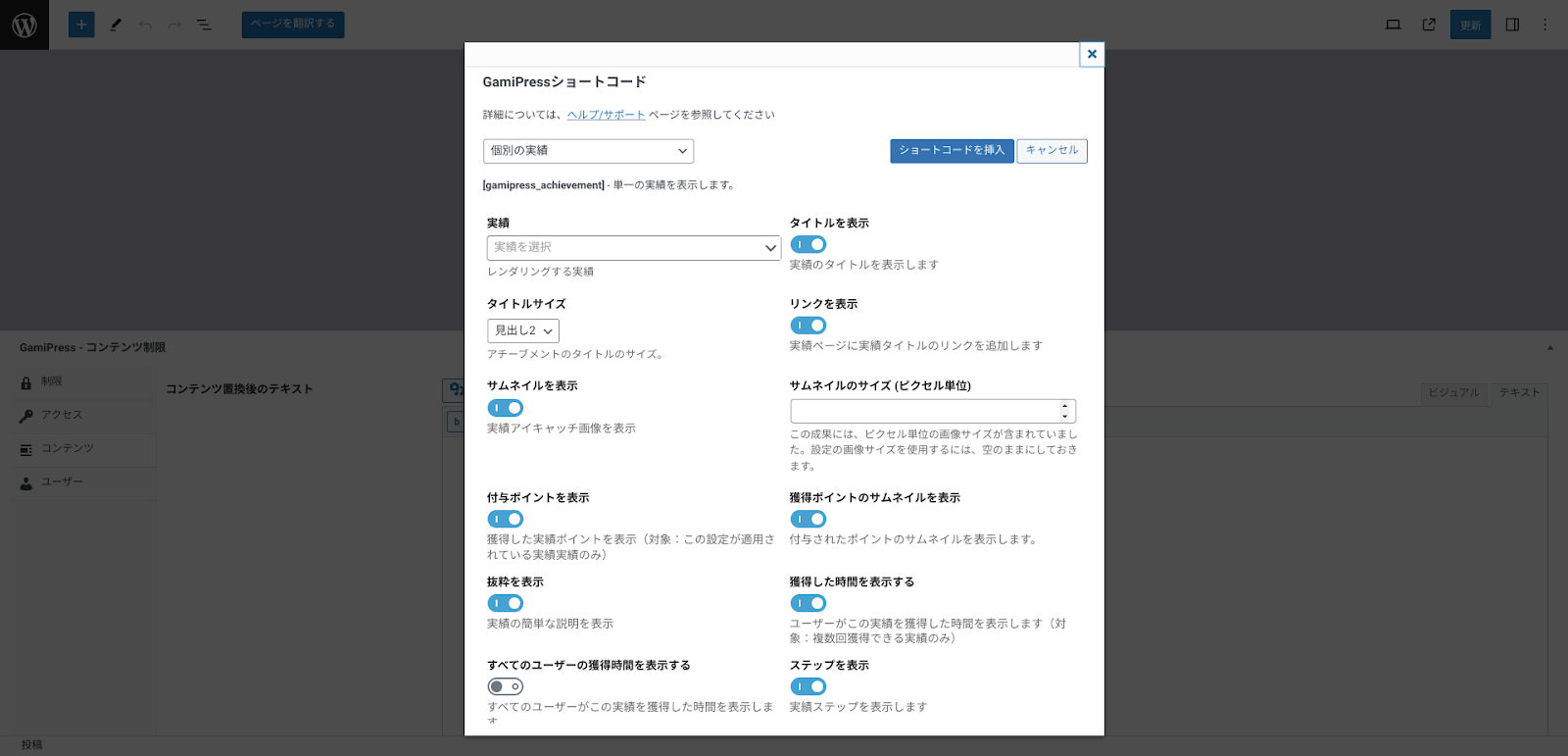Switch to the テキスト editor tab
This screenshot has height=756, width=1568.
point(1519,393)
